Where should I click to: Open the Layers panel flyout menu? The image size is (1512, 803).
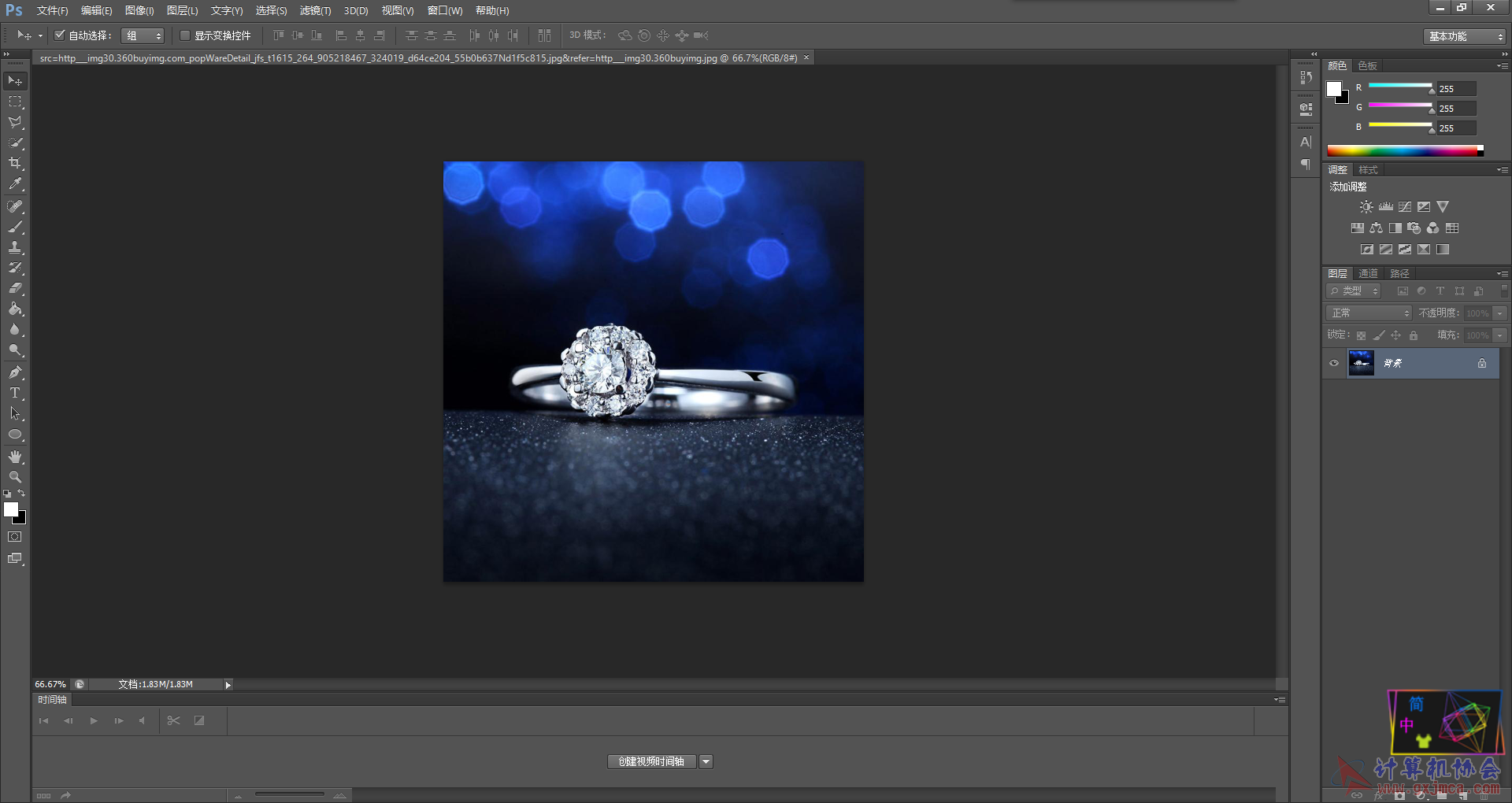1503,274
